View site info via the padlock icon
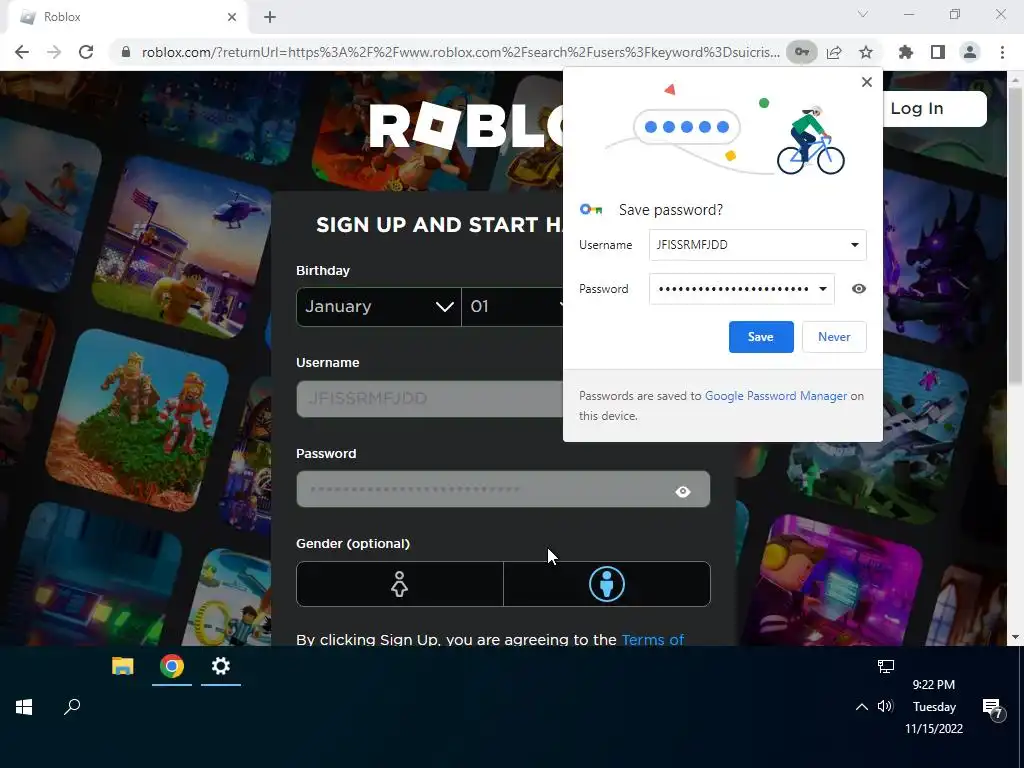This screenshot has width=1024, height=768. pos(126,52)
